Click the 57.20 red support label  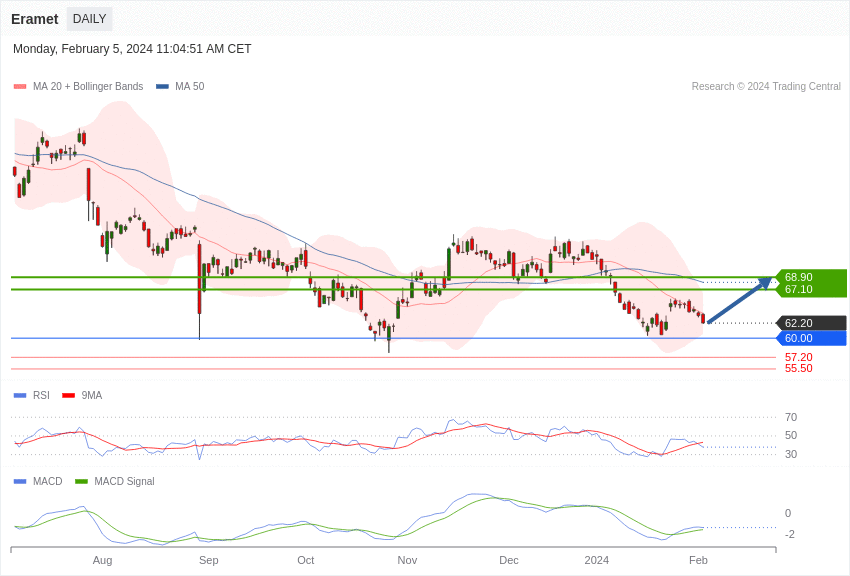click(798, 357)
